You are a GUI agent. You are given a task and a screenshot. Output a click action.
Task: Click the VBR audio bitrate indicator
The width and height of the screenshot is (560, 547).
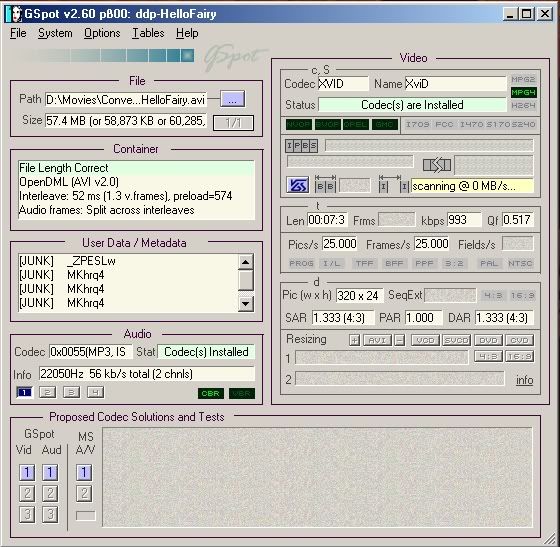coord(242,393)
